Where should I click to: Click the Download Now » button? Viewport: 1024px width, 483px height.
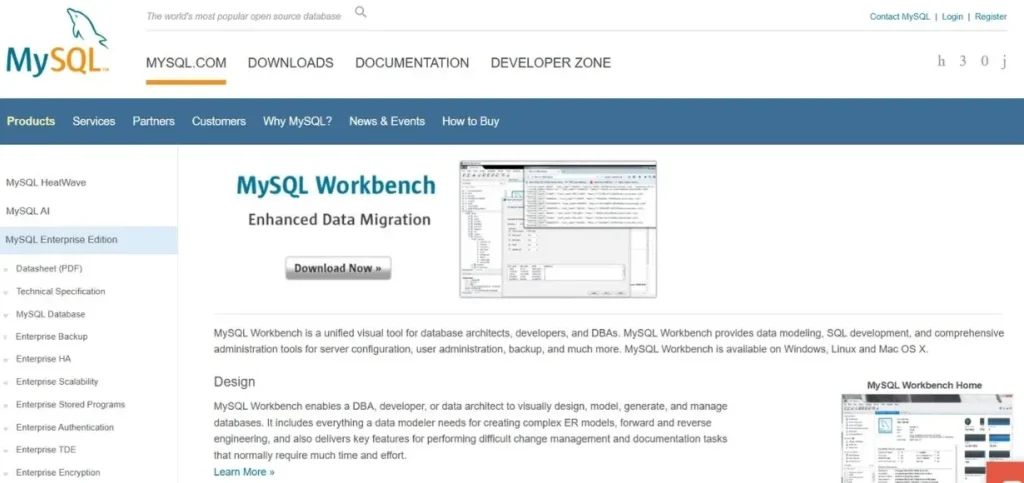[x=338, y=268]
